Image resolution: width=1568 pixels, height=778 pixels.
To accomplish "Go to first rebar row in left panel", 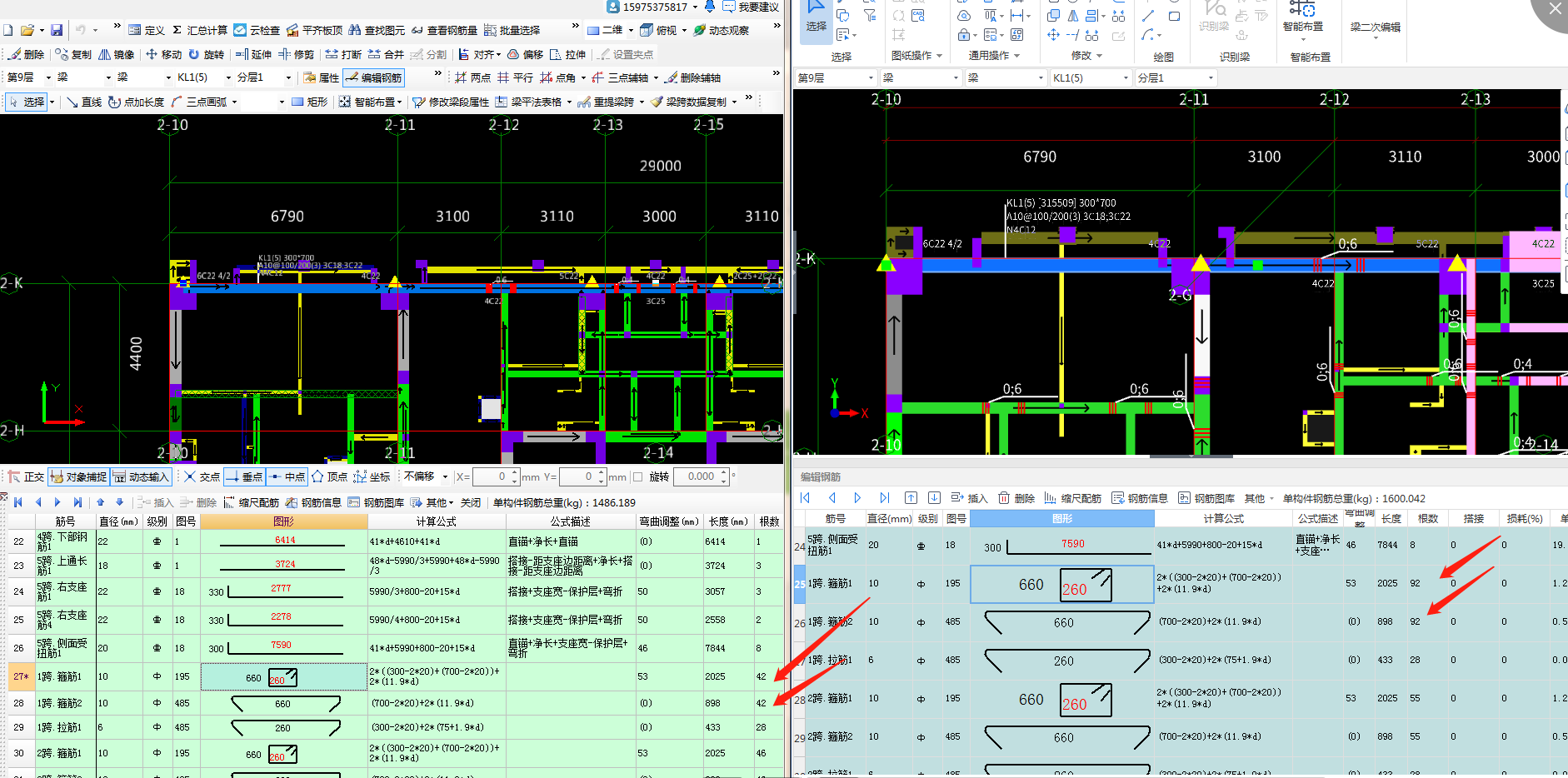I will [17, 502].
